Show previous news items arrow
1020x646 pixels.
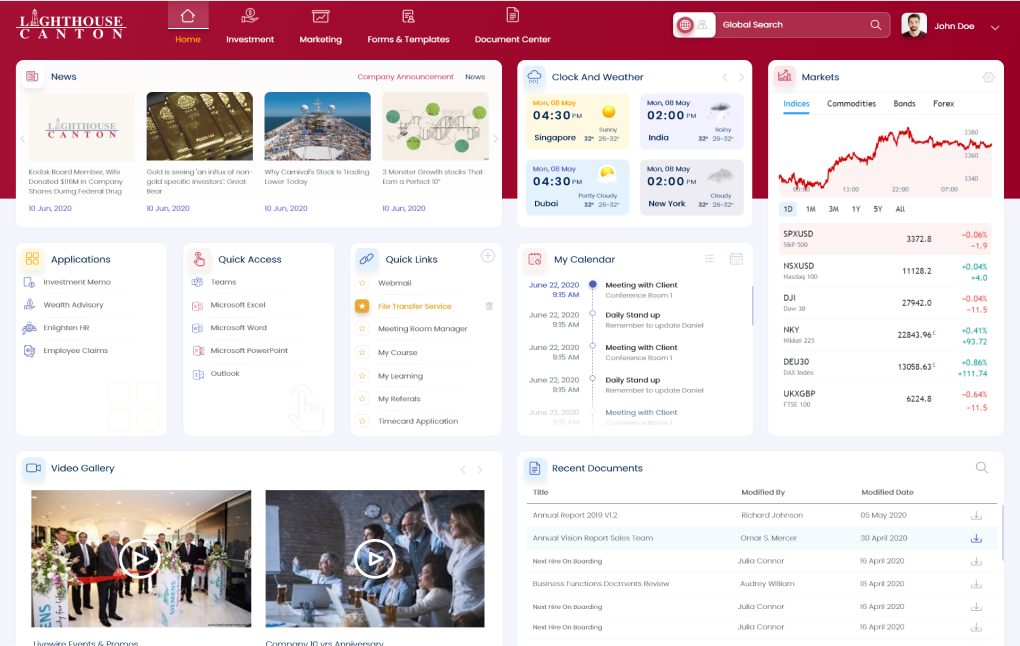tap(23, 139)
